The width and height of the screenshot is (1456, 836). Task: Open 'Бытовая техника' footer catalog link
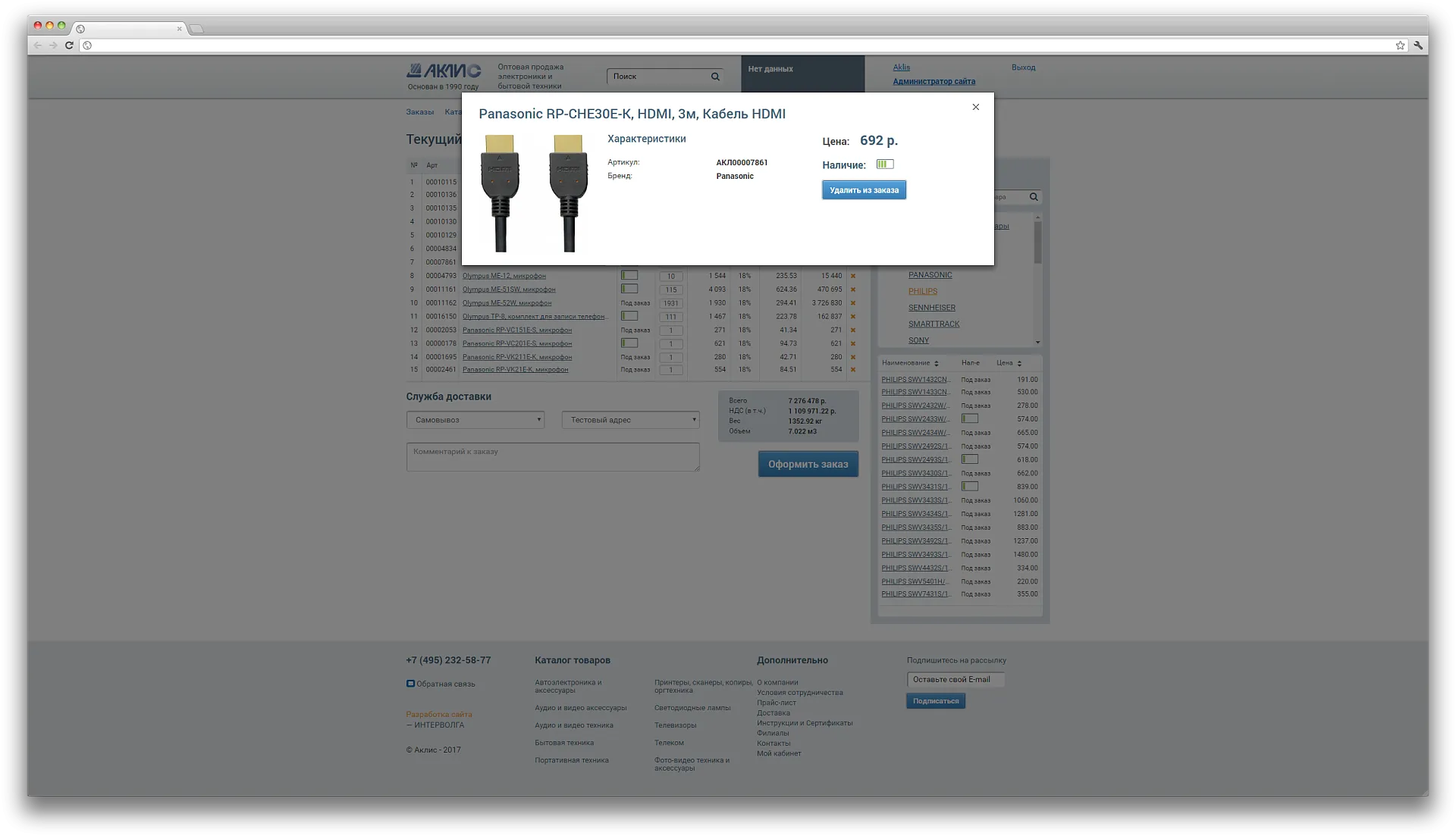564,744
